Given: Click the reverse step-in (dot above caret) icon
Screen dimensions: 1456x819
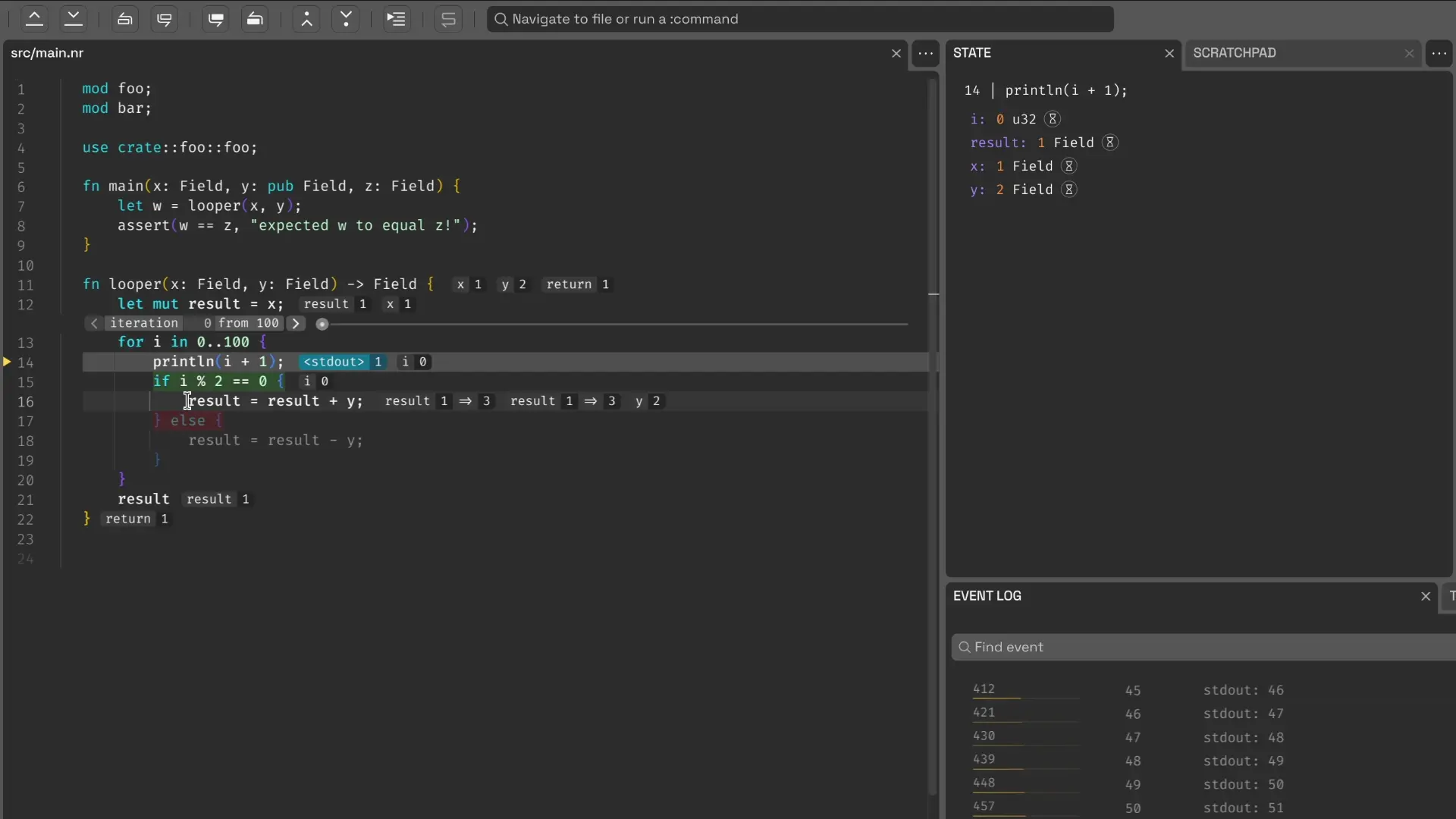Looking at the screenshot, I should pyautogui.click(x=306, y=19).
